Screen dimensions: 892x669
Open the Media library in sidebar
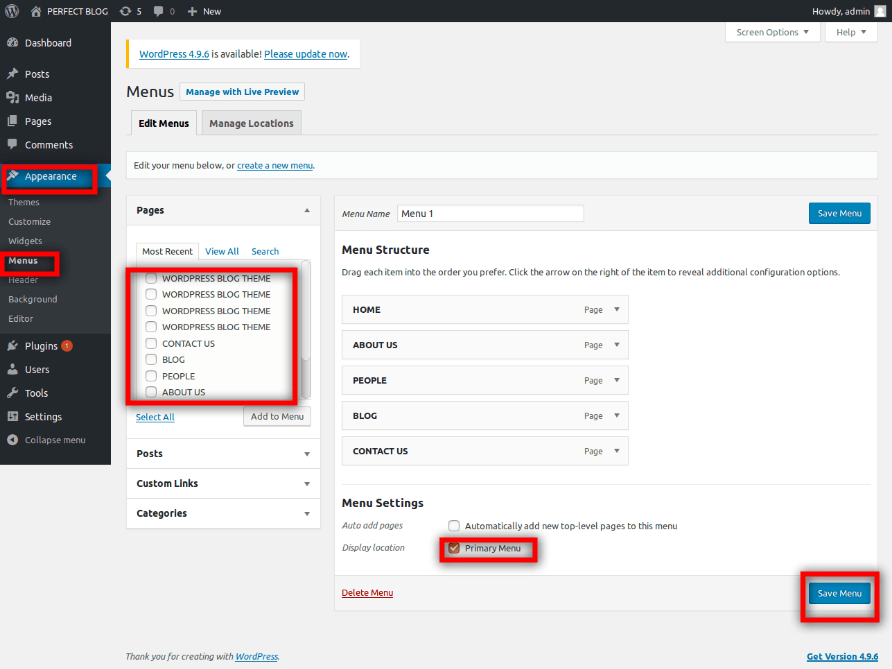[38, 98]
